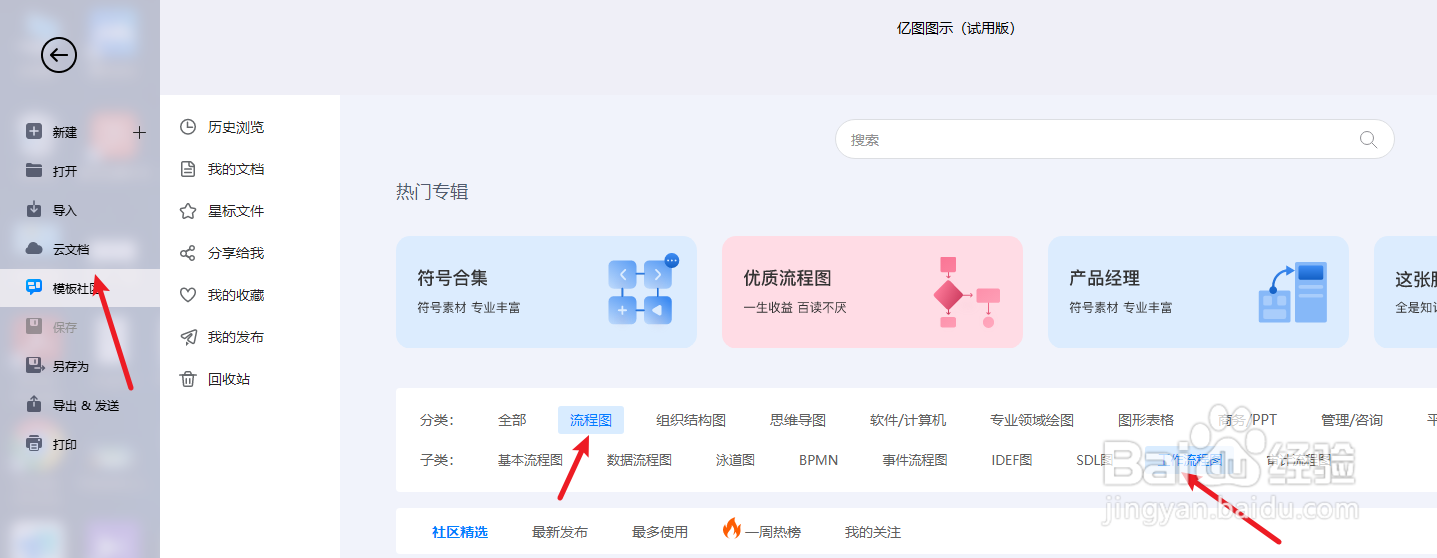Switch to 最多使用 tab
This screenshot has width=1437, height=558.
pos(660,532)
